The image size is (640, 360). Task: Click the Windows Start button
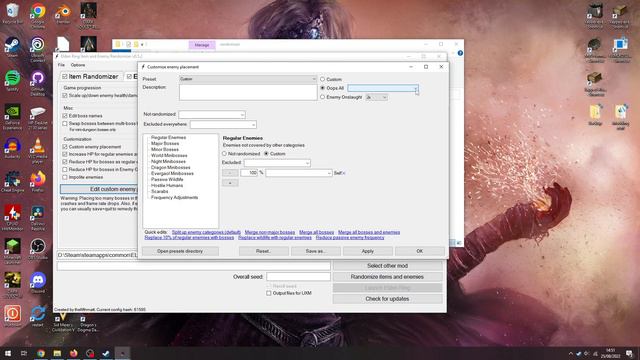point(8,353)
